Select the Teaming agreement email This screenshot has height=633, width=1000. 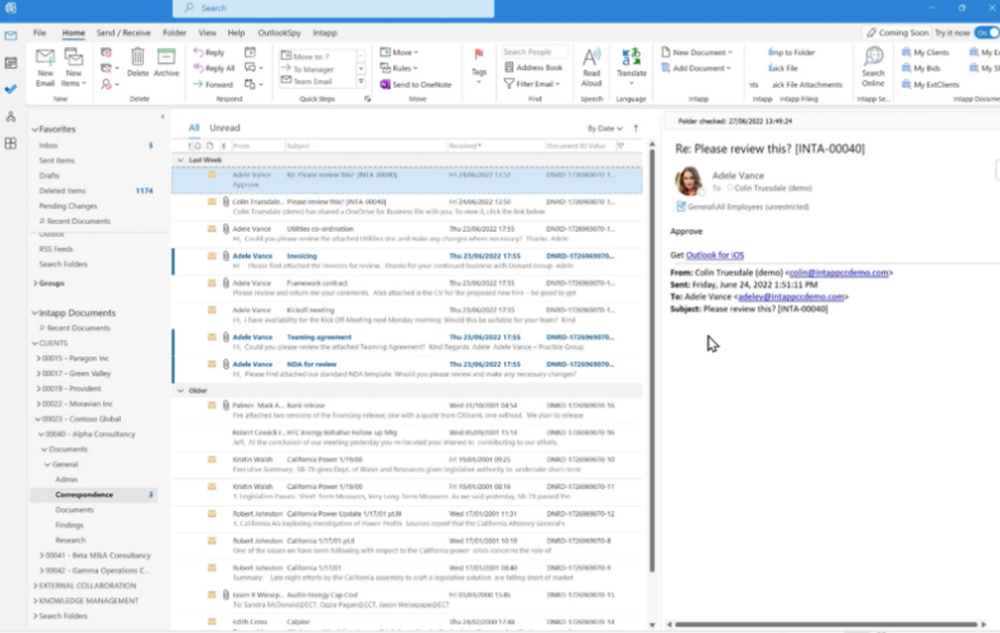click(x=407, y=342)
